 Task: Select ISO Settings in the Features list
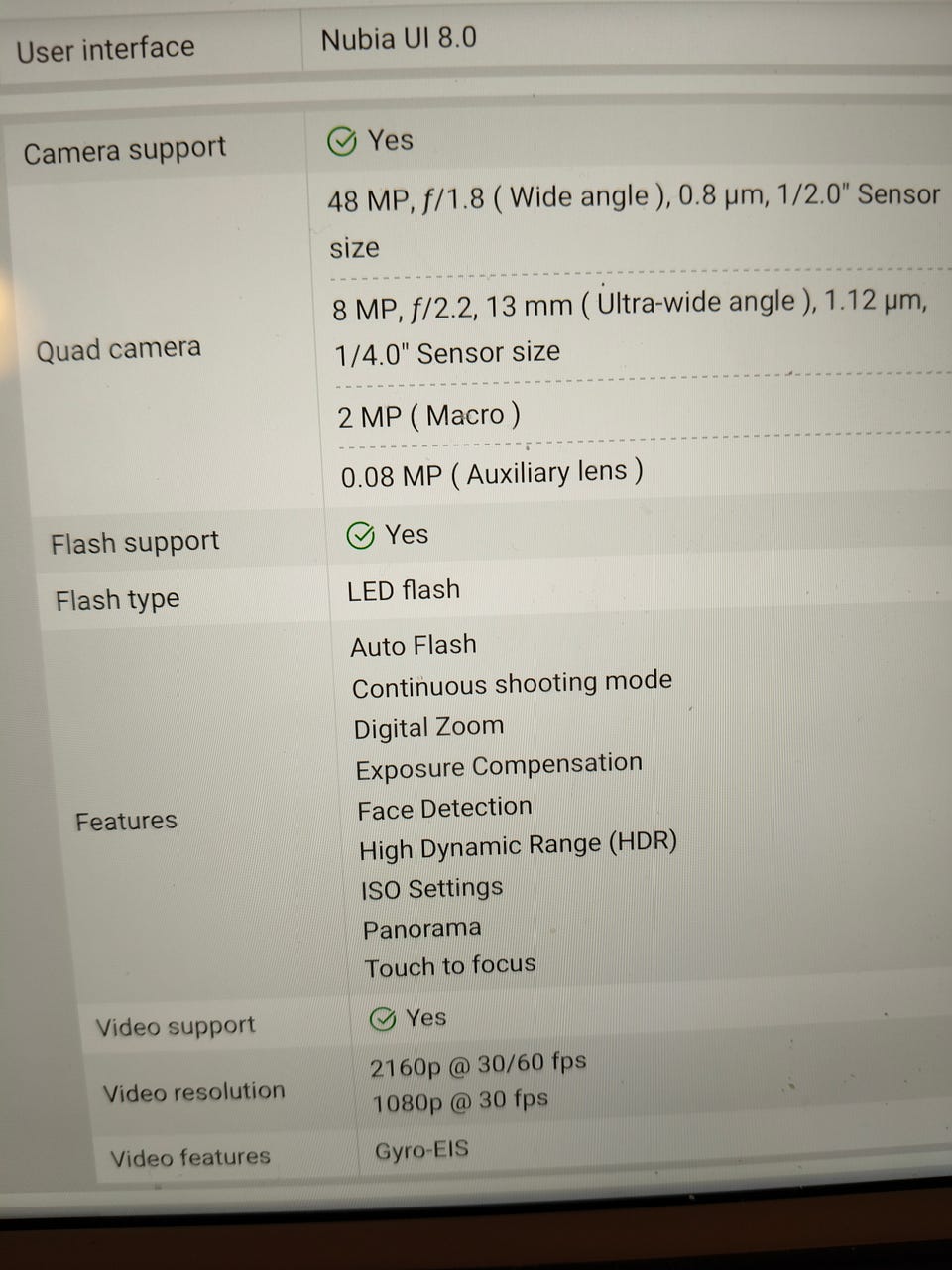pos(431,888)
